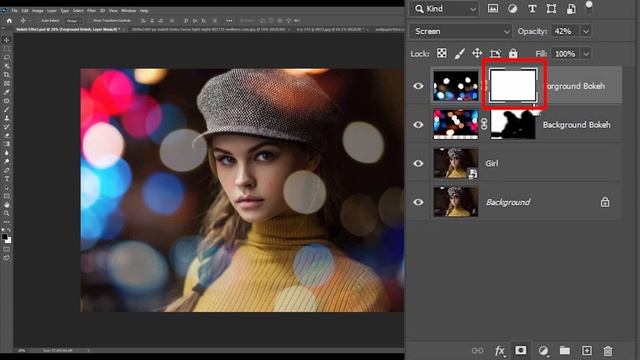Toggle lock transparent pixels

pyautogui.click(x=441, y=53)
